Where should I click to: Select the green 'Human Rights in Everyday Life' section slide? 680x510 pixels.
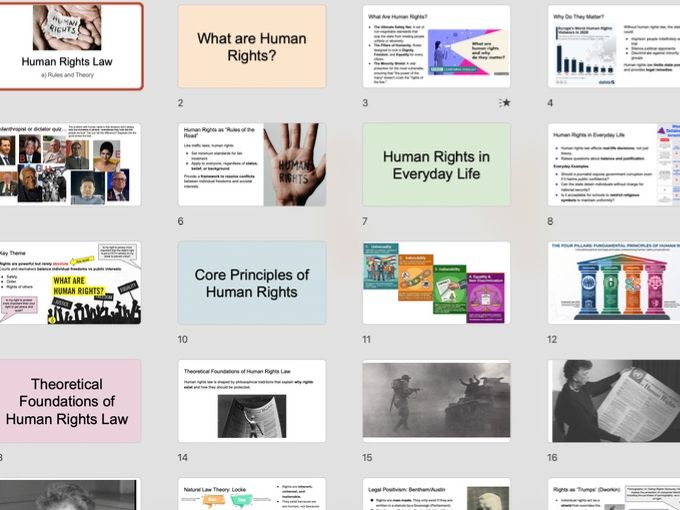pos(436,164)
